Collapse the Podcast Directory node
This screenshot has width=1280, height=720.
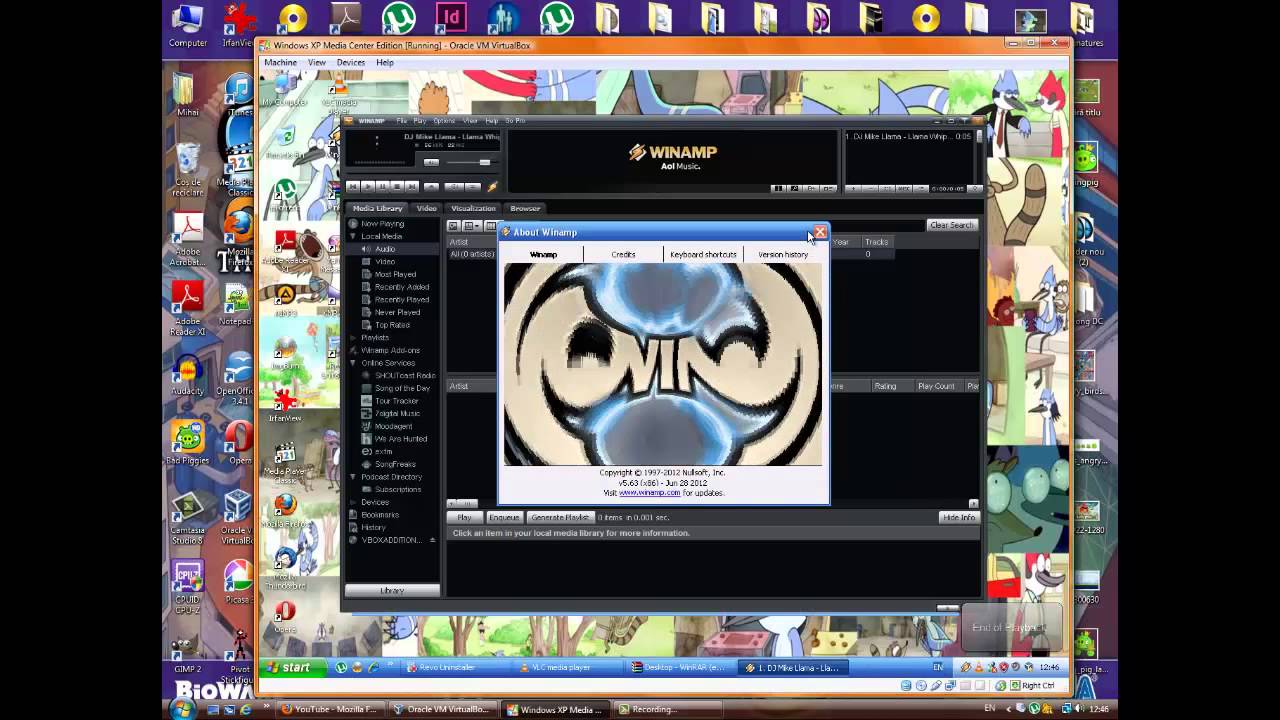(x=353, y=476)
